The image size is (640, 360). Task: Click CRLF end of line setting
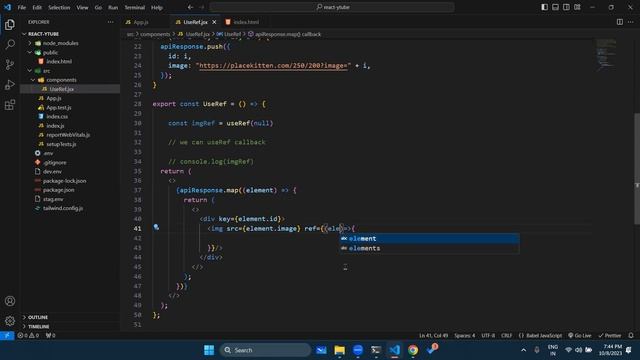click(507, 336)
